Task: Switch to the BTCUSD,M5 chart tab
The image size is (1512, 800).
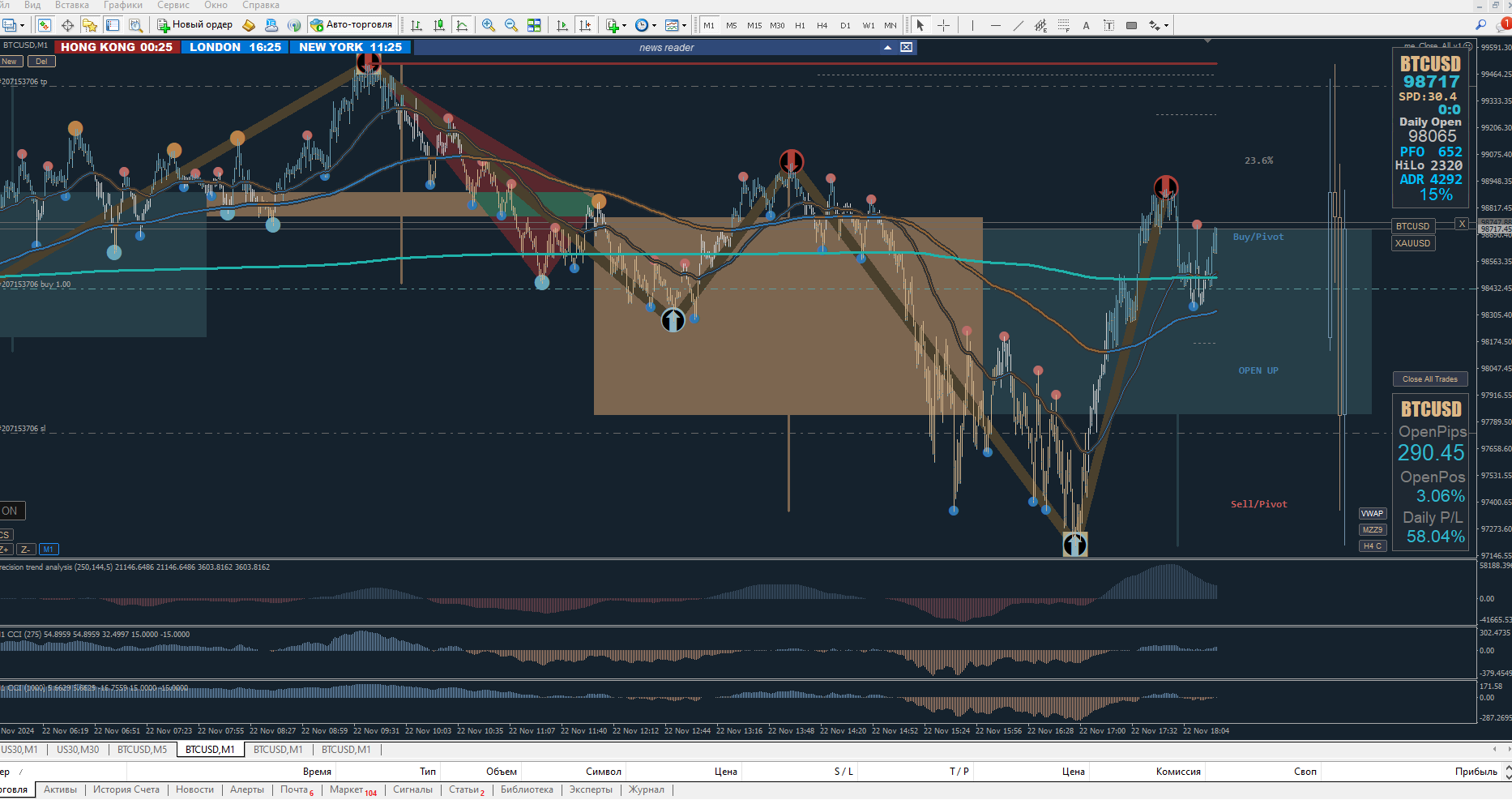Action: point(143,750)
